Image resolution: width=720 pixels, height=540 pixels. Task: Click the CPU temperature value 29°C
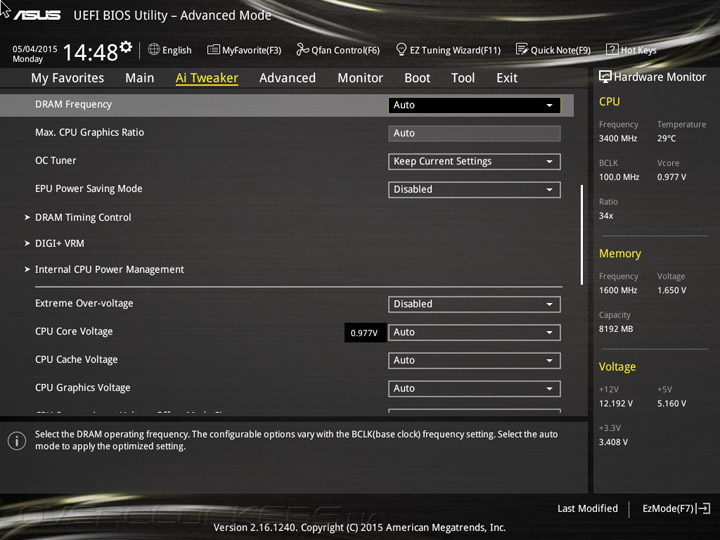pos(666,138)
